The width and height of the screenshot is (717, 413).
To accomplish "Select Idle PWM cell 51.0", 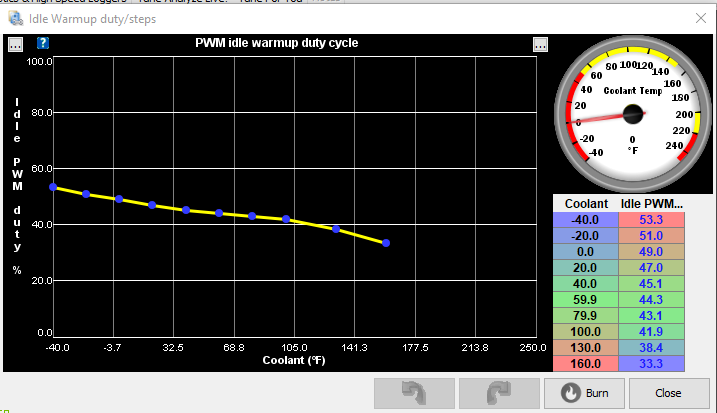I will point(652,236).
